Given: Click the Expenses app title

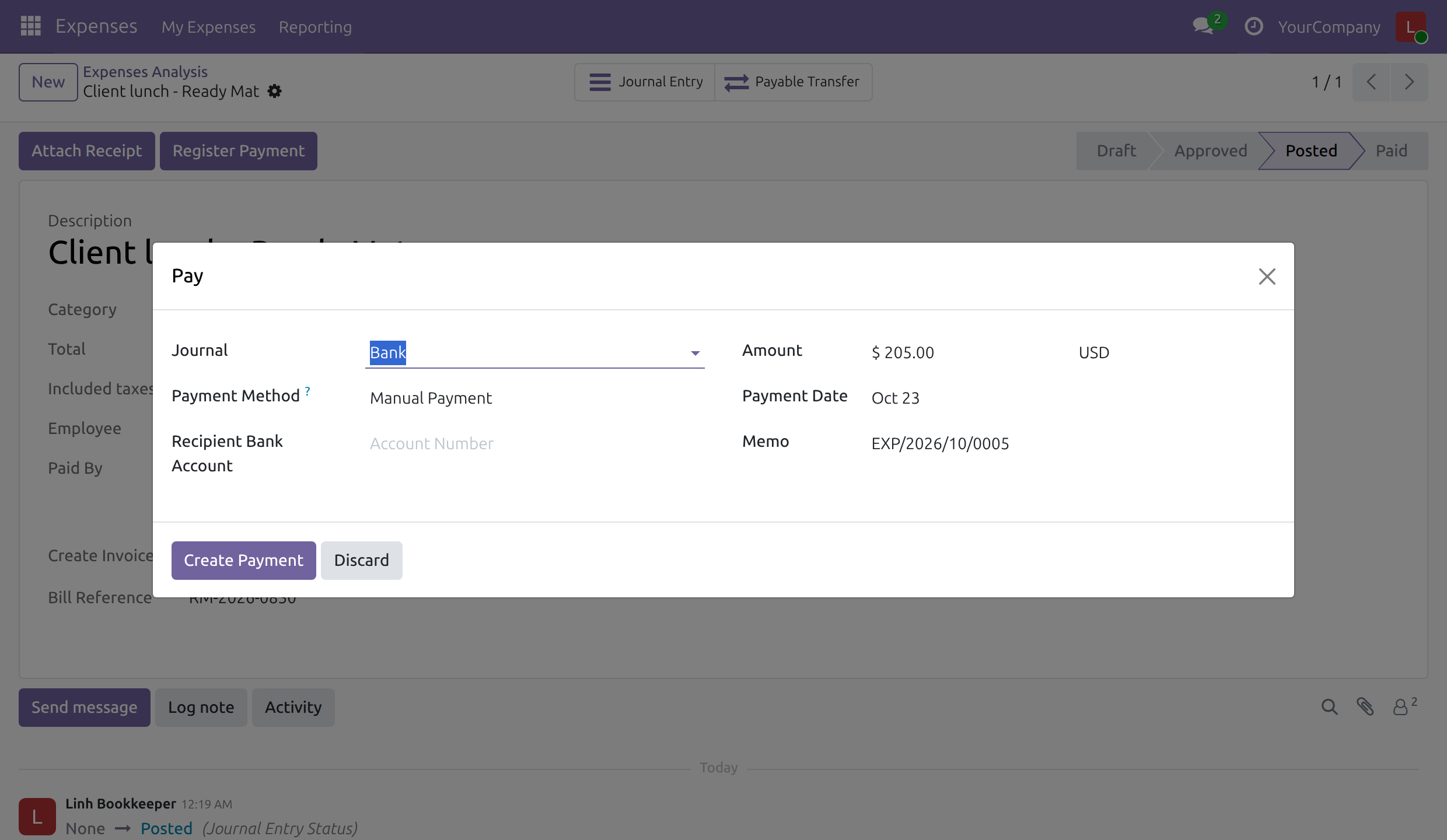Looking at the screenshot, I should click(96, 26).
